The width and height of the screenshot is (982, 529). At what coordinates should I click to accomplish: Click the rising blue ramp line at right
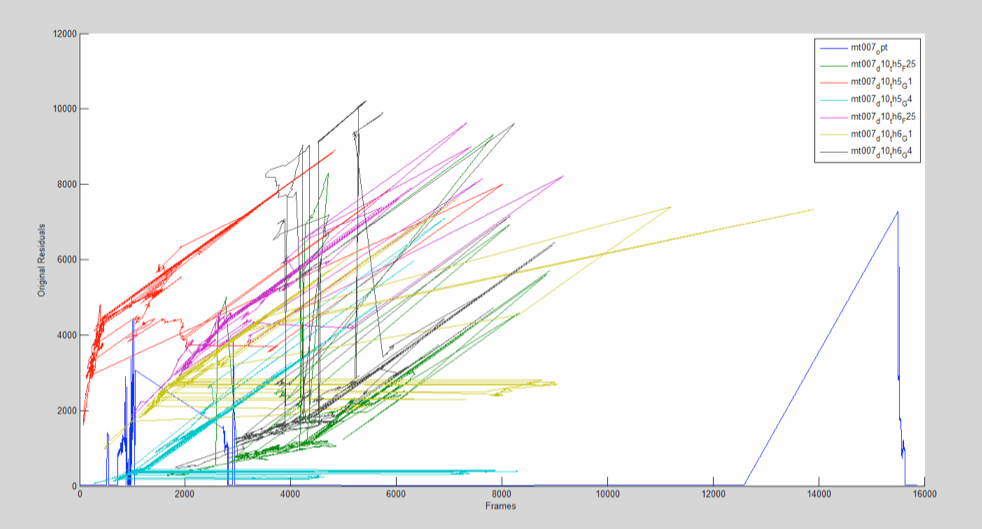coord(820,350)
